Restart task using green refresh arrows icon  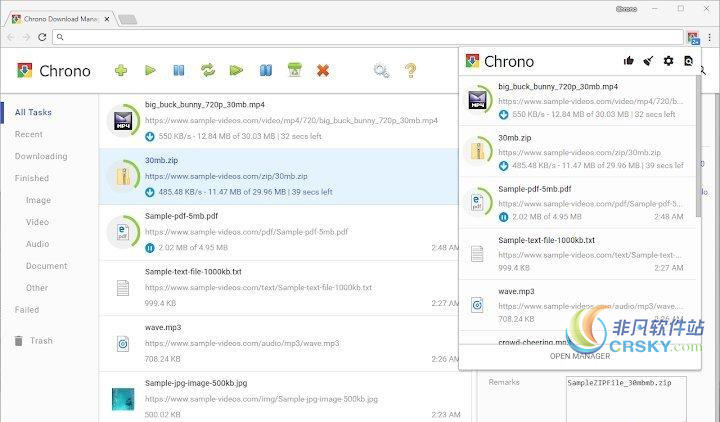pos(208,70)
